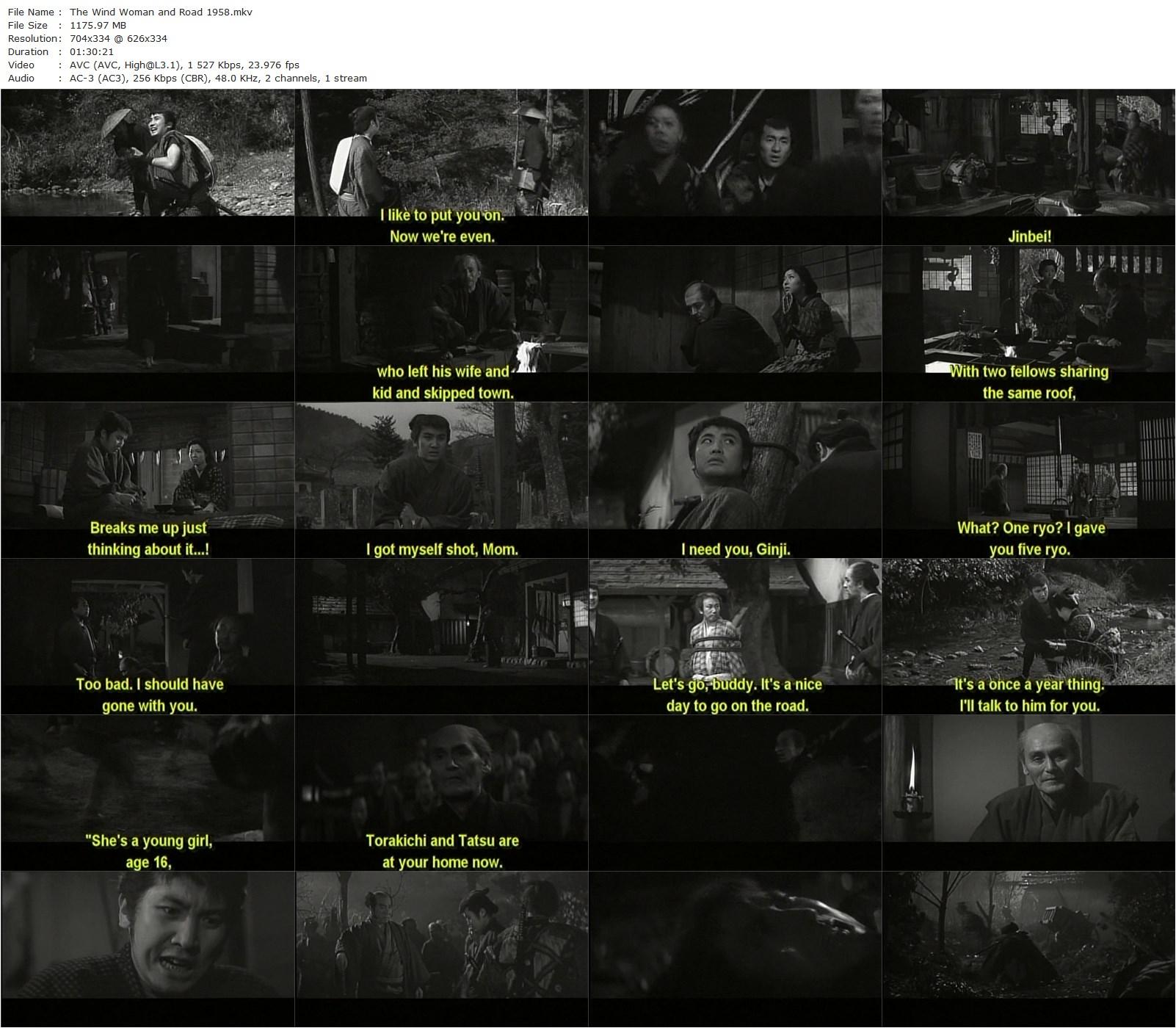Screen dimensions: 1176x1028
Task: Click the frame reading "sharing the same roof"
Action: (1028, 324)
